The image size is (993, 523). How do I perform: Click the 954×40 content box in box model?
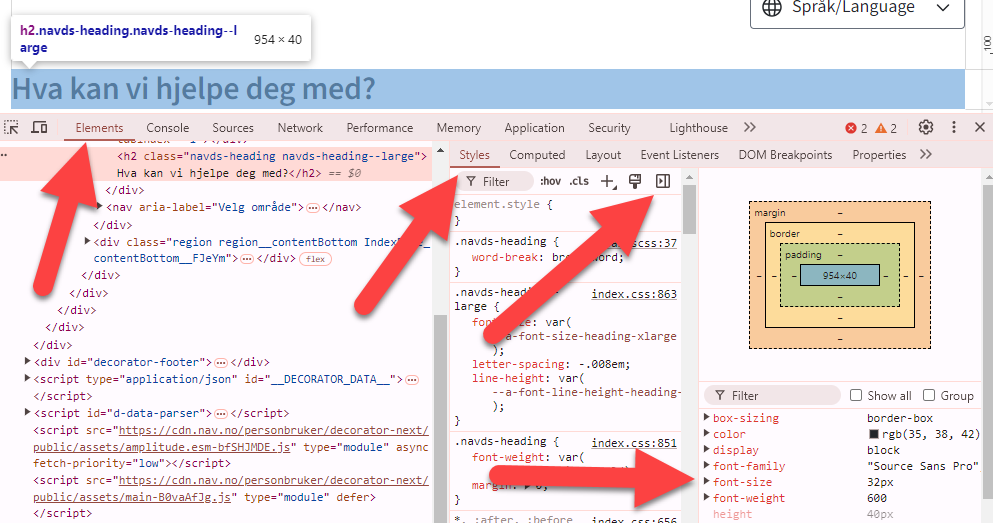[x=840, y=275]
